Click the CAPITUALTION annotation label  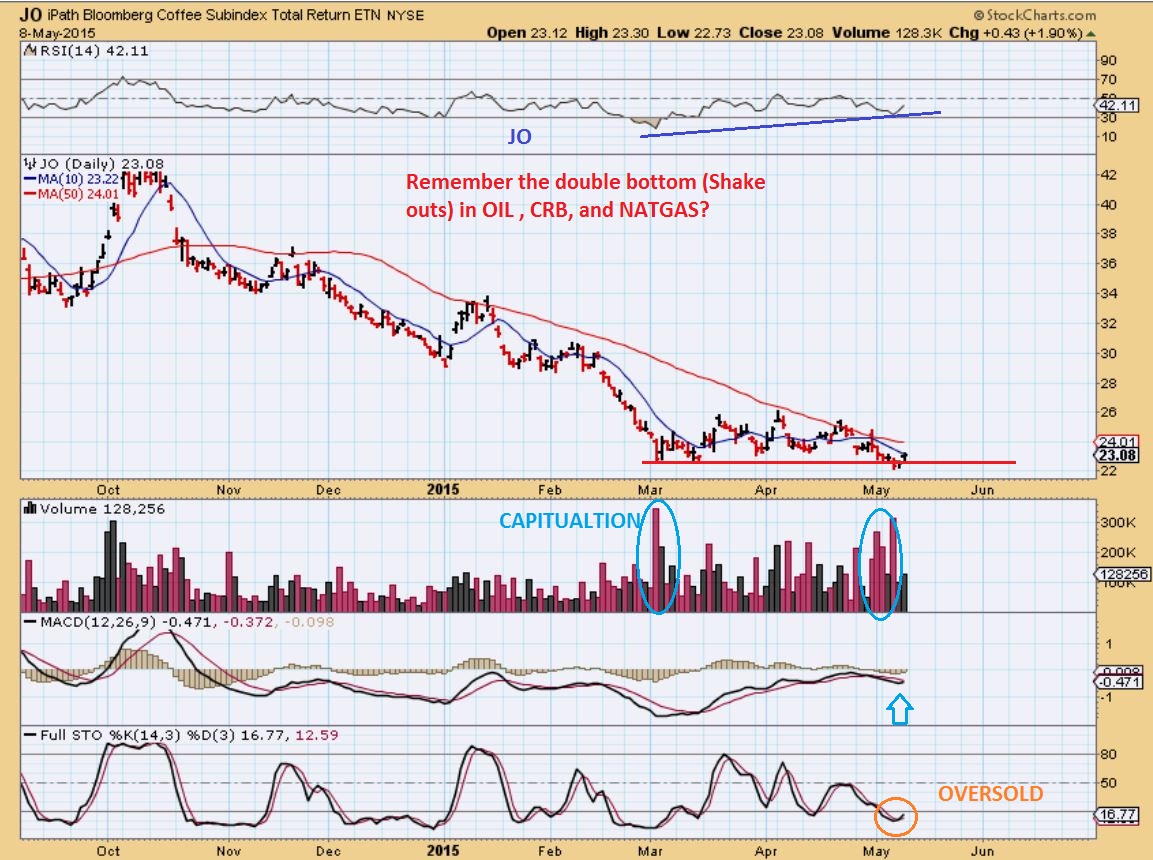[570, 520]
